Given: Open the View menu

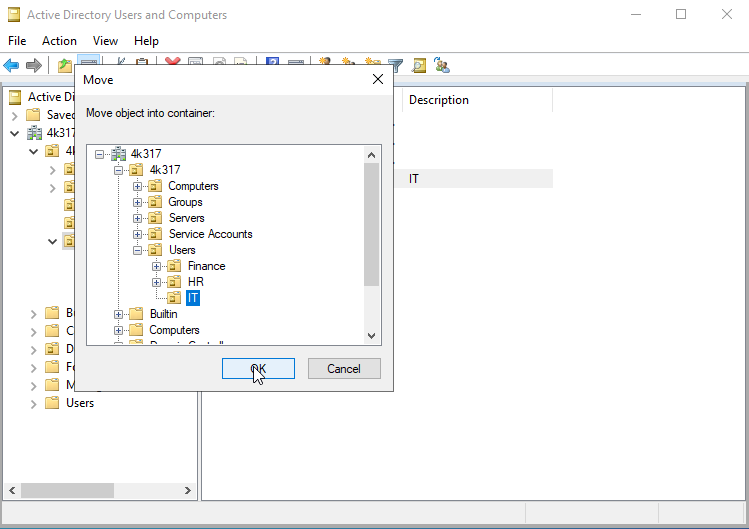Looking at the screenshot, I should (x=105, y=41).
